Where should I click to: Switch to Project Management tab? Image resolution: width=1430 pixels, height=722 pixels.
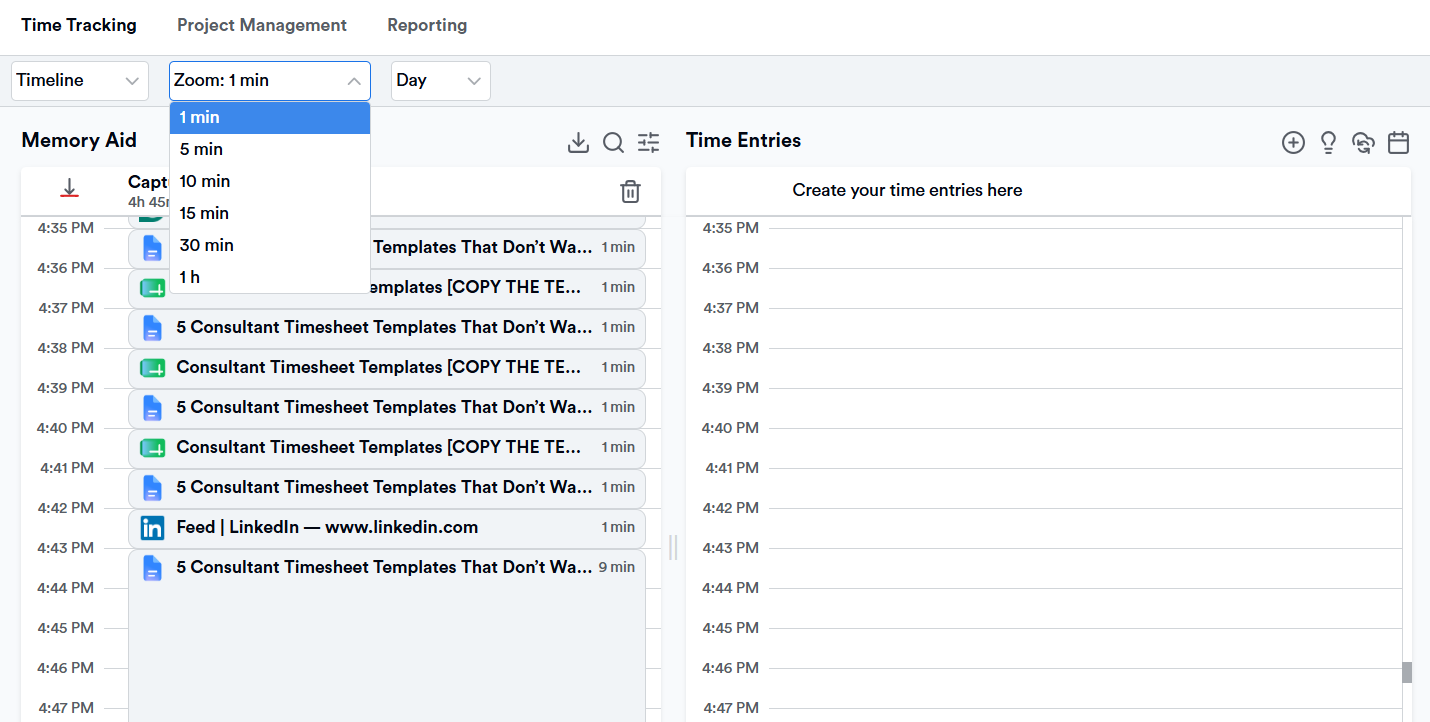[262, 25]
